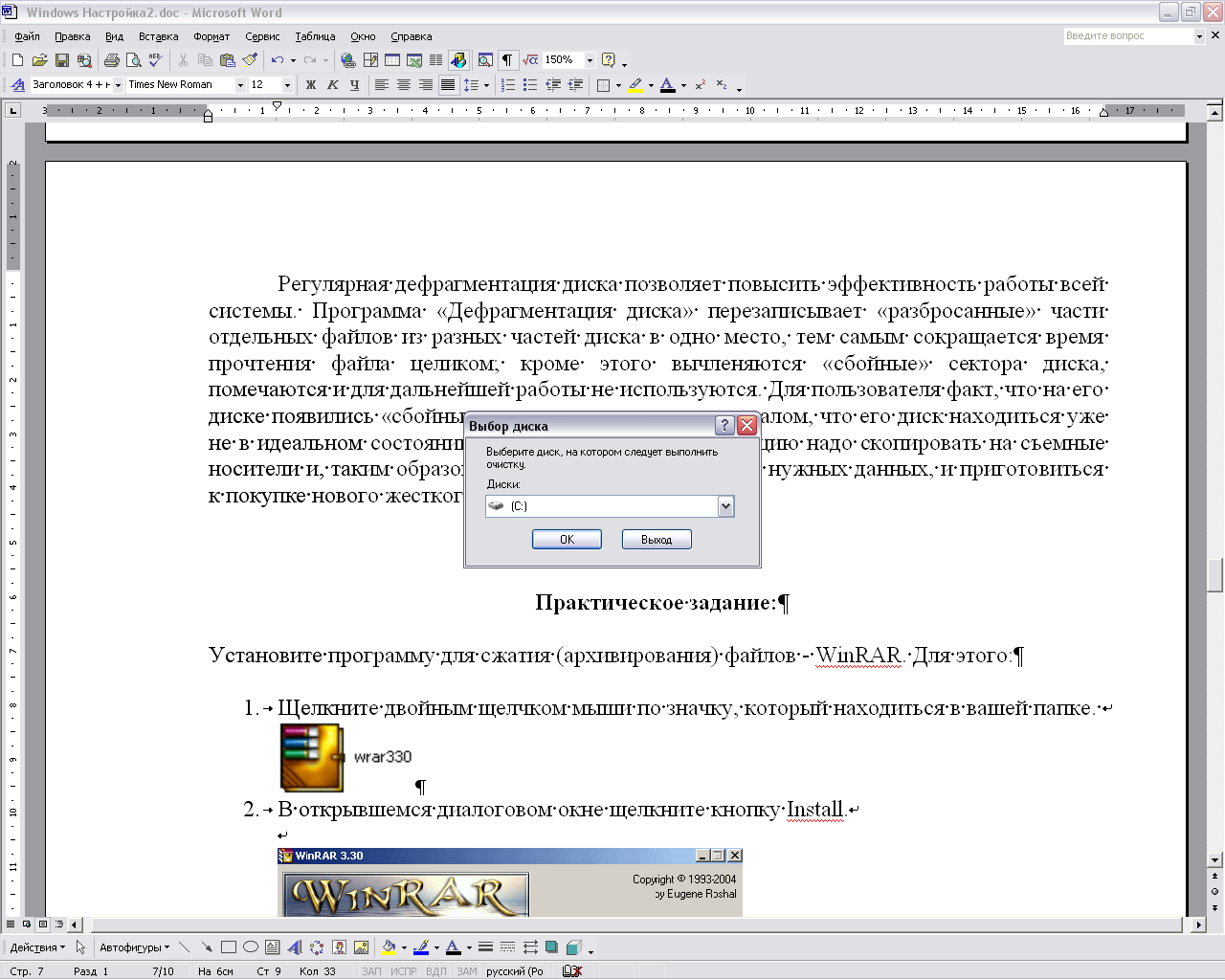Open the Файл menu
This screenshot has width=1225, height=980.
[27, 36]
